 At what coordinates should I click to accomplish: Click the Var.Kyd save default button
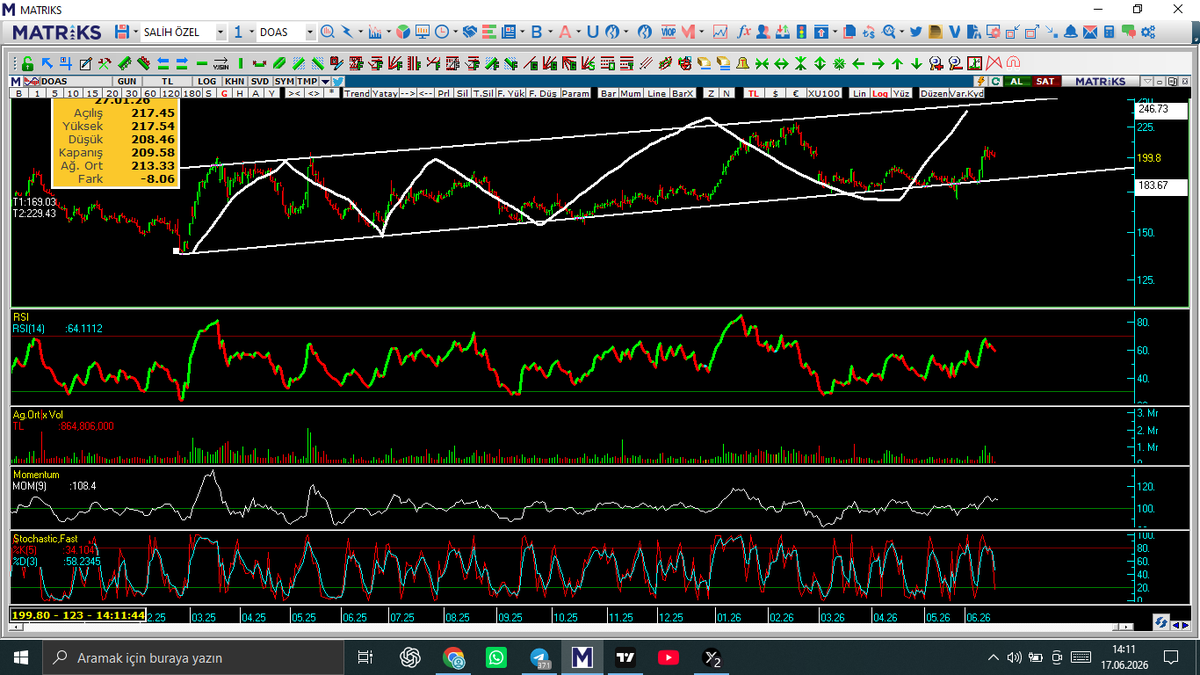pos(967,93)
